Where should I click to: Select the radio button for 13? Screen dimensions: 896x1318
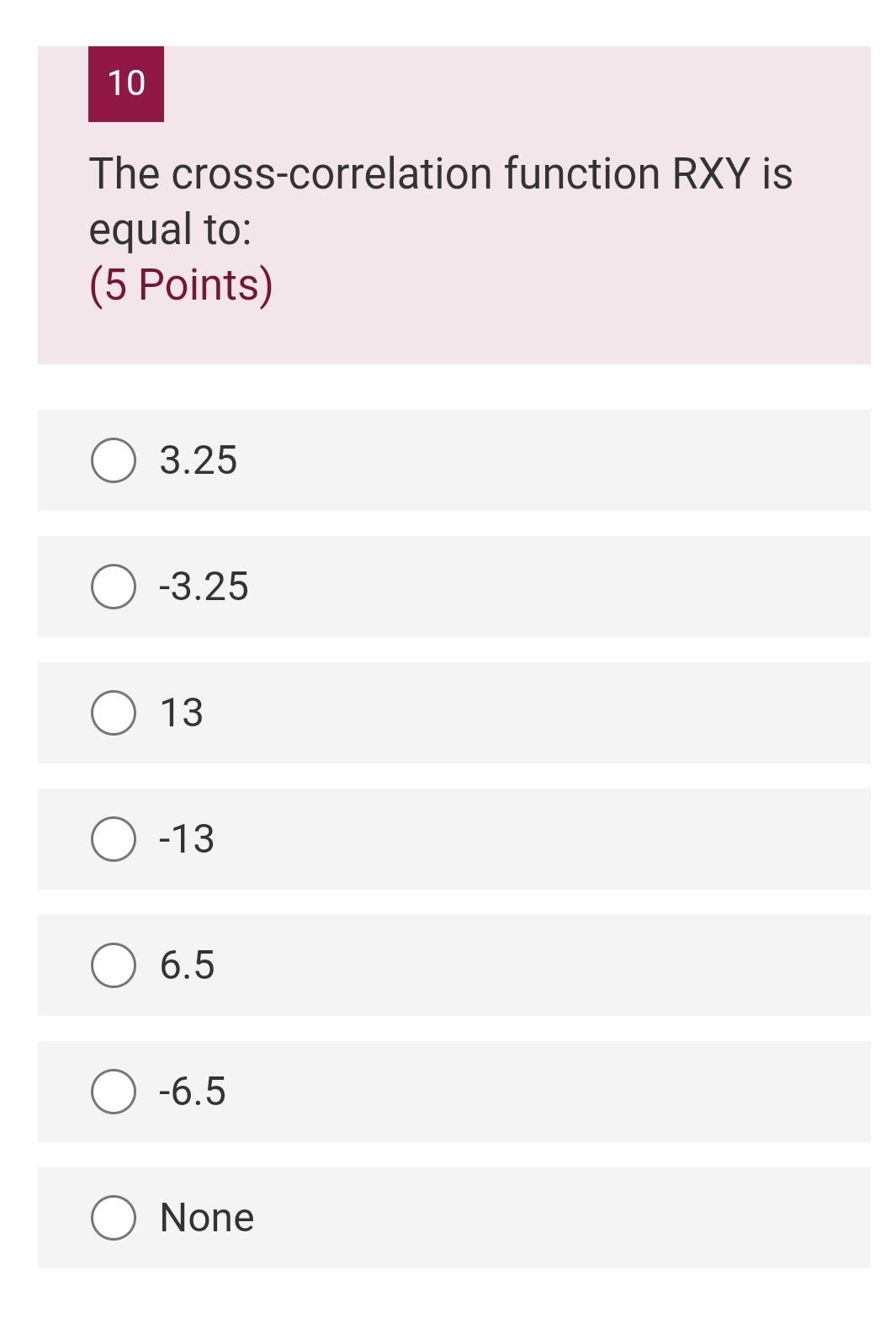pyautogui.click(x=113, y=713)
